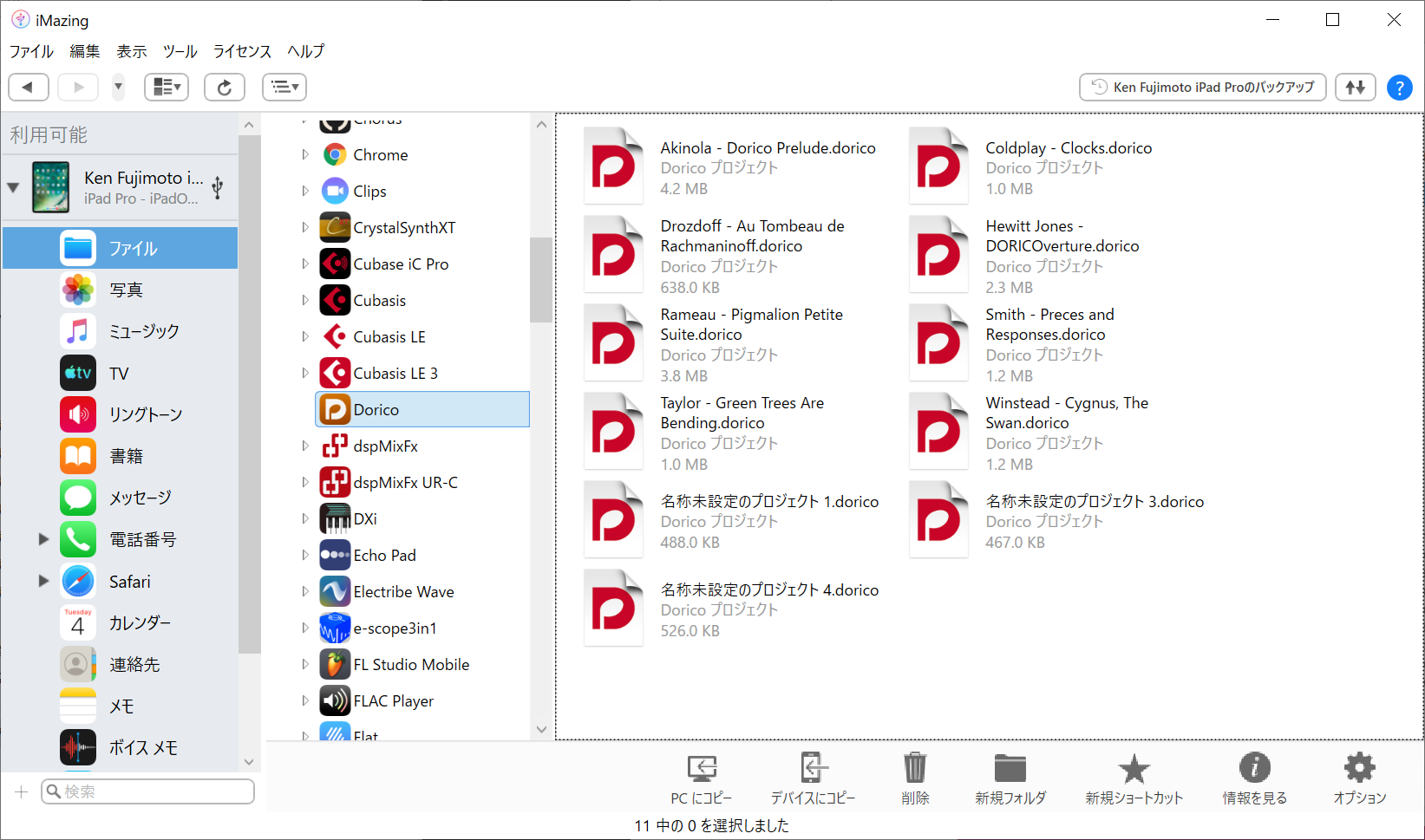1425x840 pixels.
Task: Open the list options dropdown button
Action: [284, 87]
